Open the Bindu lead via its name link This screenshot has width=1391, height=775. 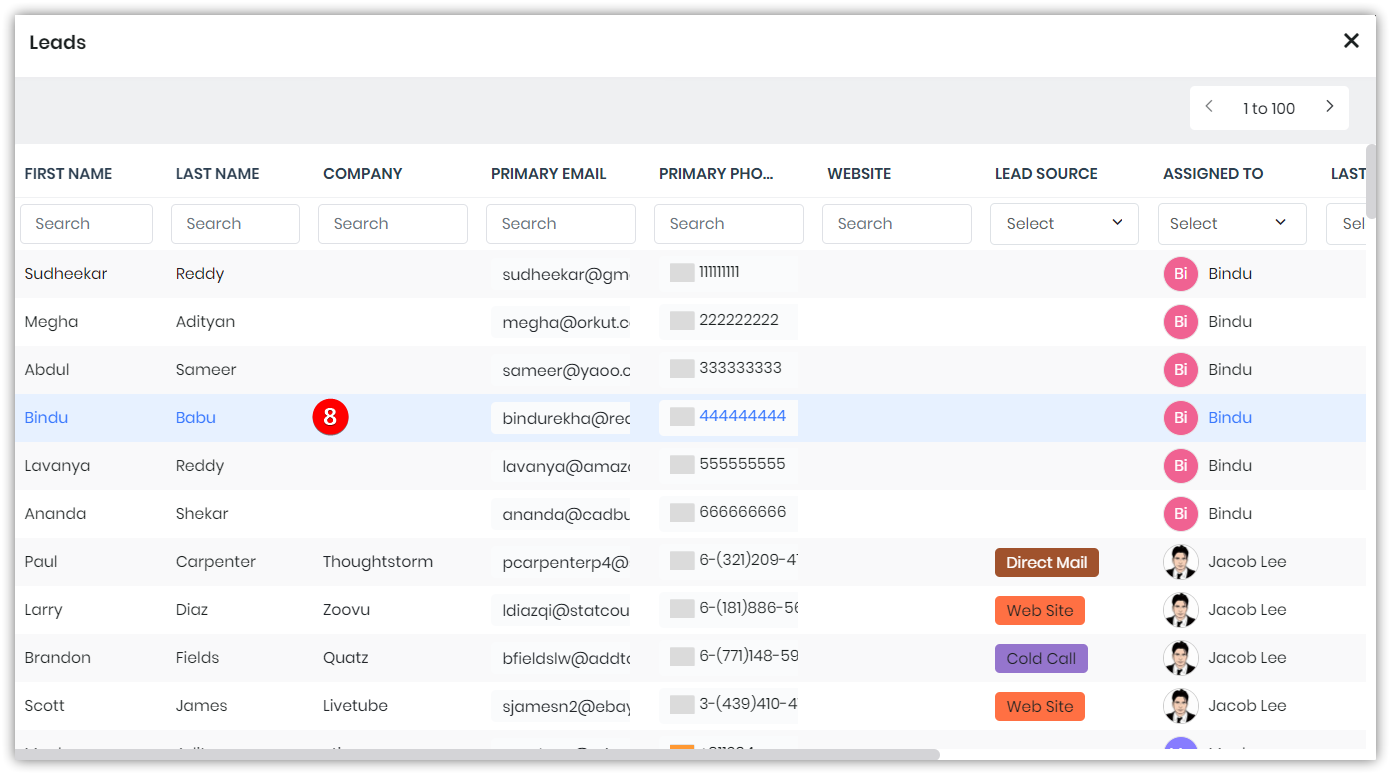[x=46, y=417]
